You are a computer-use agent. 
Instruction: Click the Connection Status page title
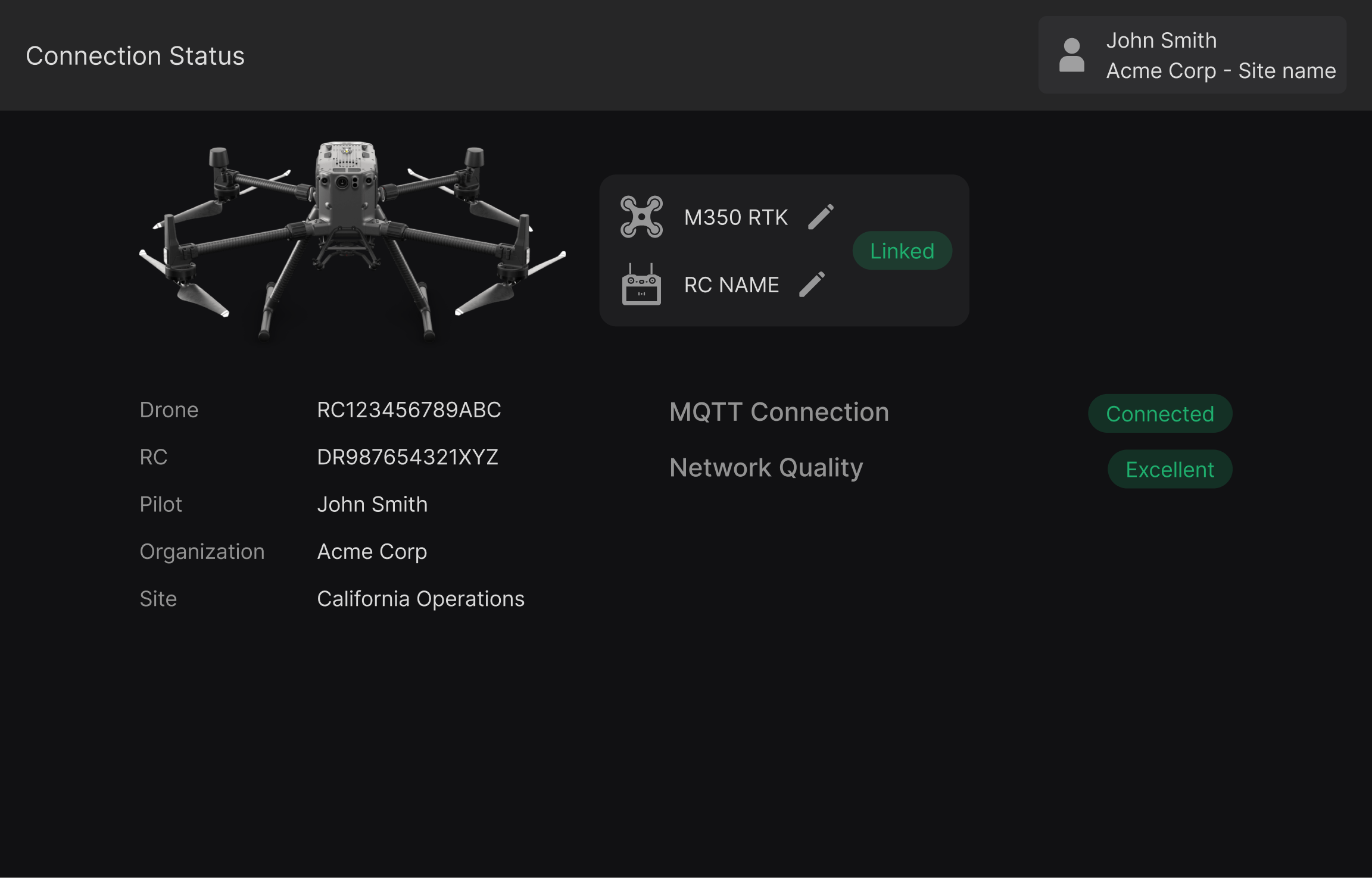pos(135,56)
